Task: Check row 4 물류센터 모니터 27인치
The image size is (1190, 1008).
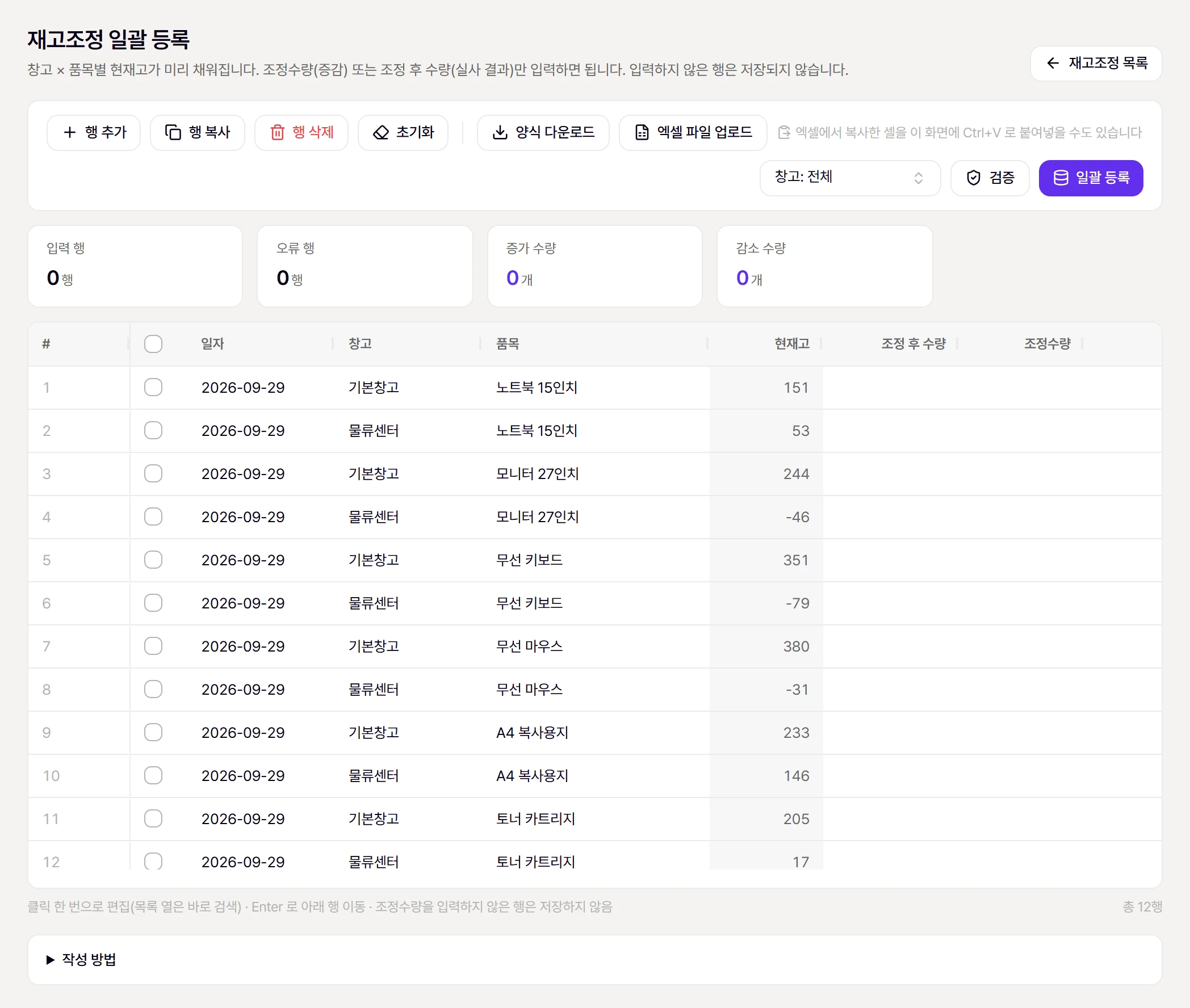Action: point(153,516)
